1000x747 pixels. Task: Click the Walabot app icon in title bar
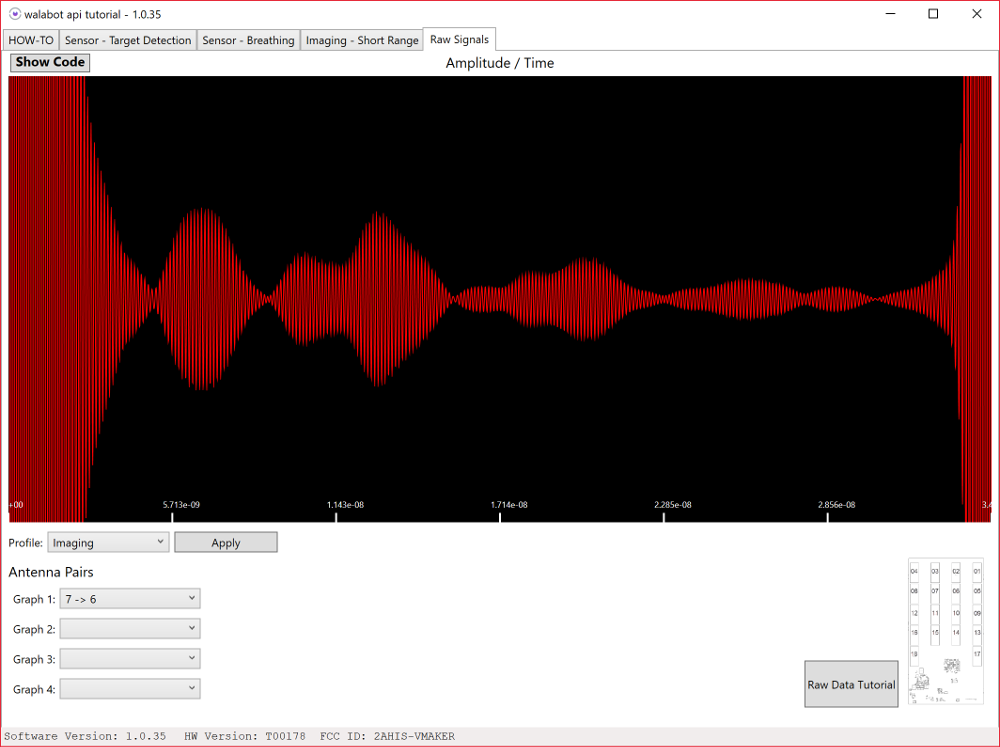tap(15, 14)
